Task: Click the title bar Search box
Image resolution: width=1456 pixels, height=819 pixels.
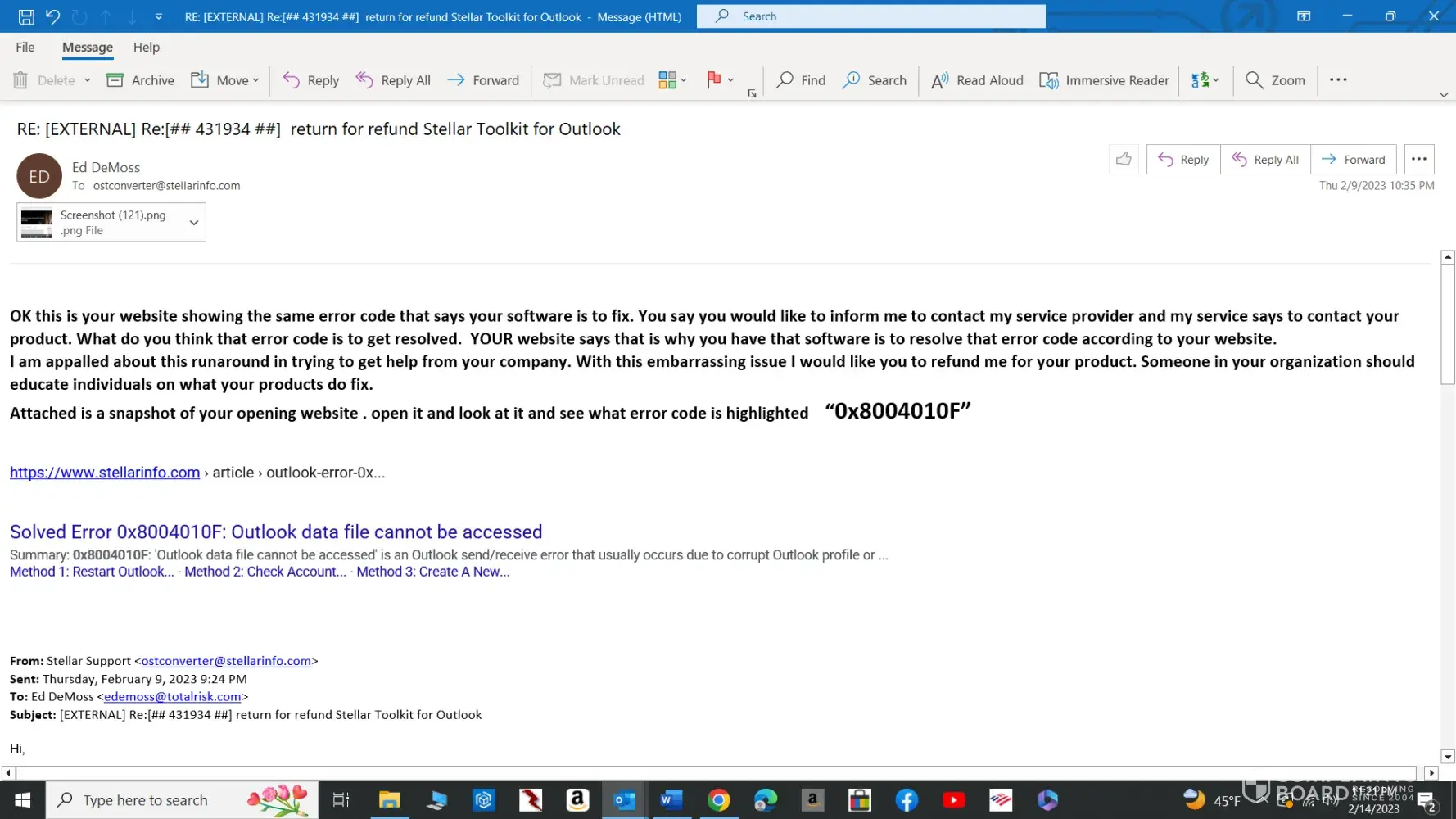Action: pyautogui.click(x=870, y=16)
